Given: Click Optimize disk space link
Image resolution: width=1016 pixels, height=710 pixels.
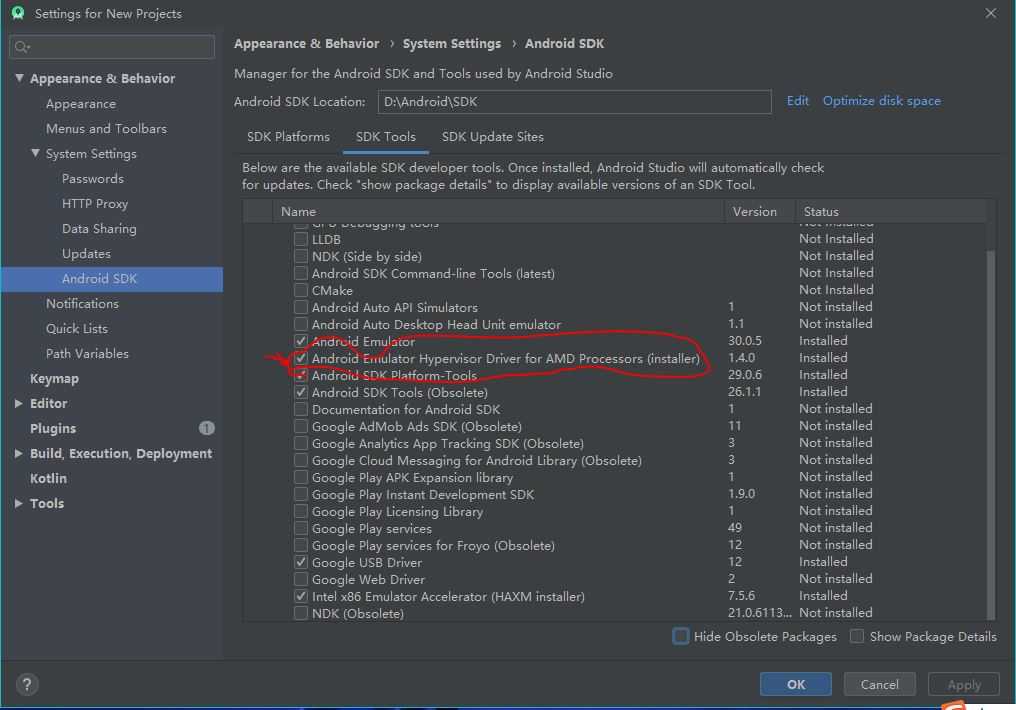Looking at the screenshot, I should (881, 100).
